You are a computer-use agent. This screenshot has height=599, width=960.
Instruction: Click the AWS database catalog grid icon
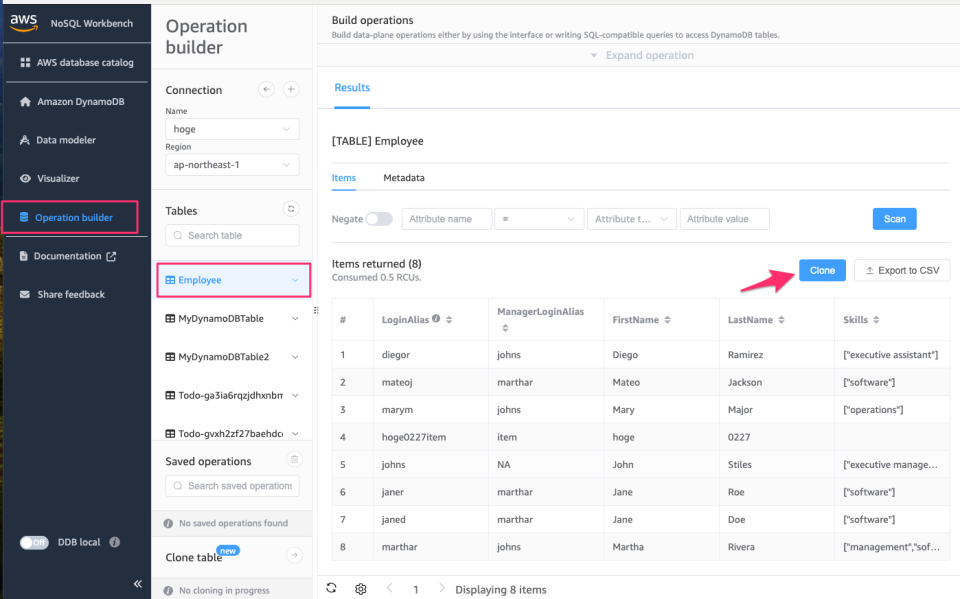point(25,62)
